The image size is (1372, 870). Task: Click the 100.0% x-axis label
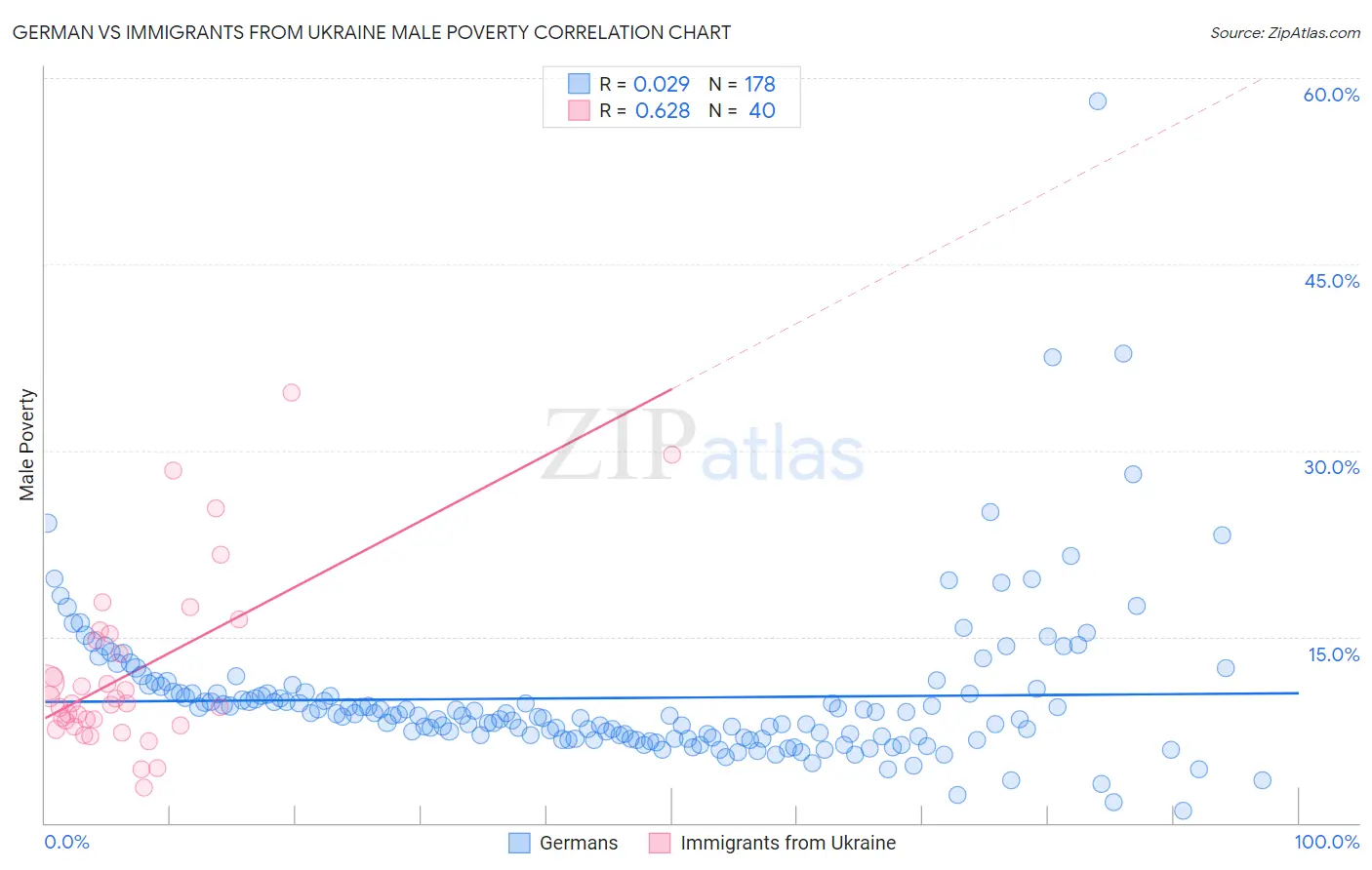point(1327,842)
